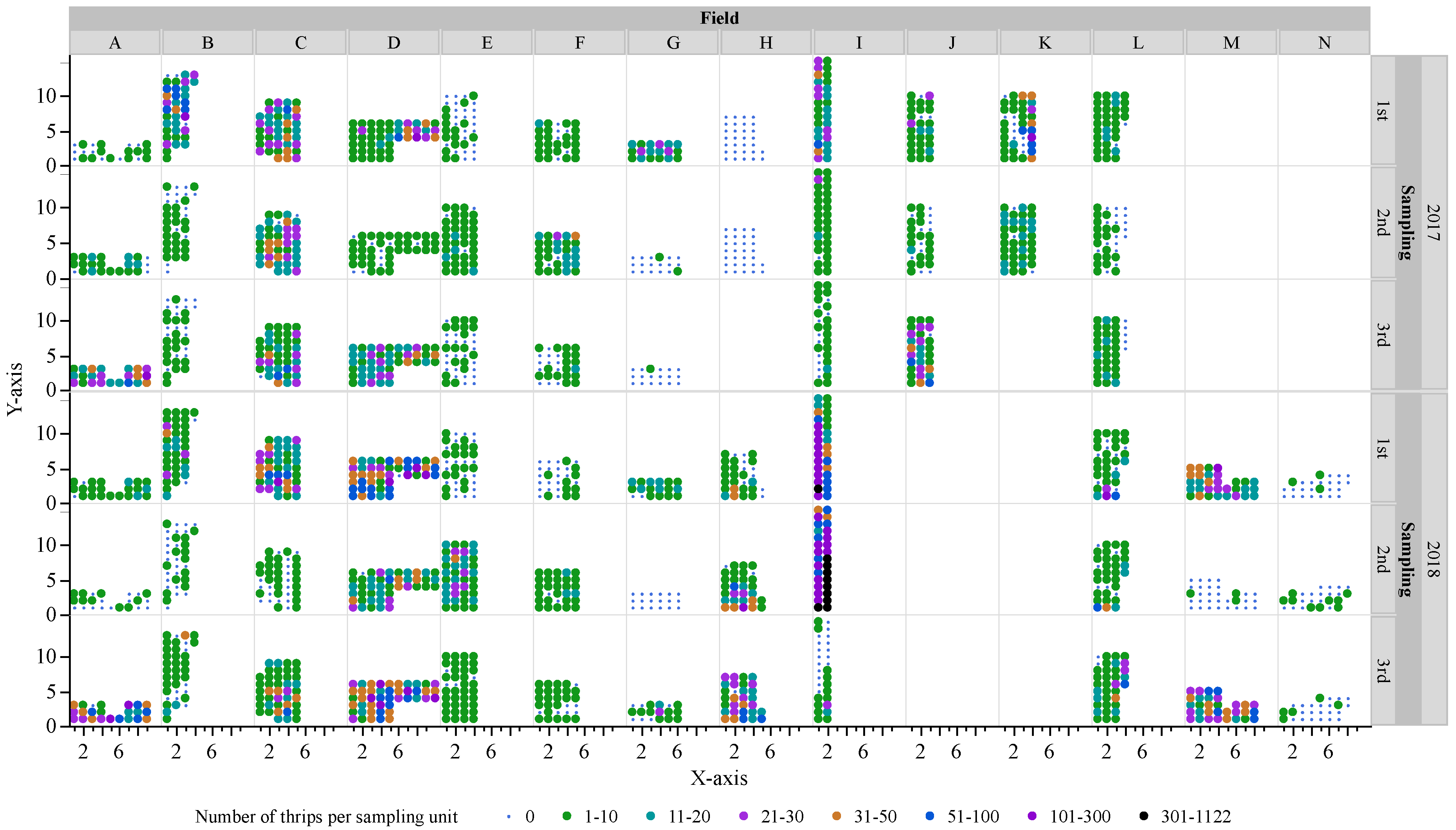Screen dimensions: 1456x830
Task: Click the X-axis title label
Action: (x=719, y=778)
